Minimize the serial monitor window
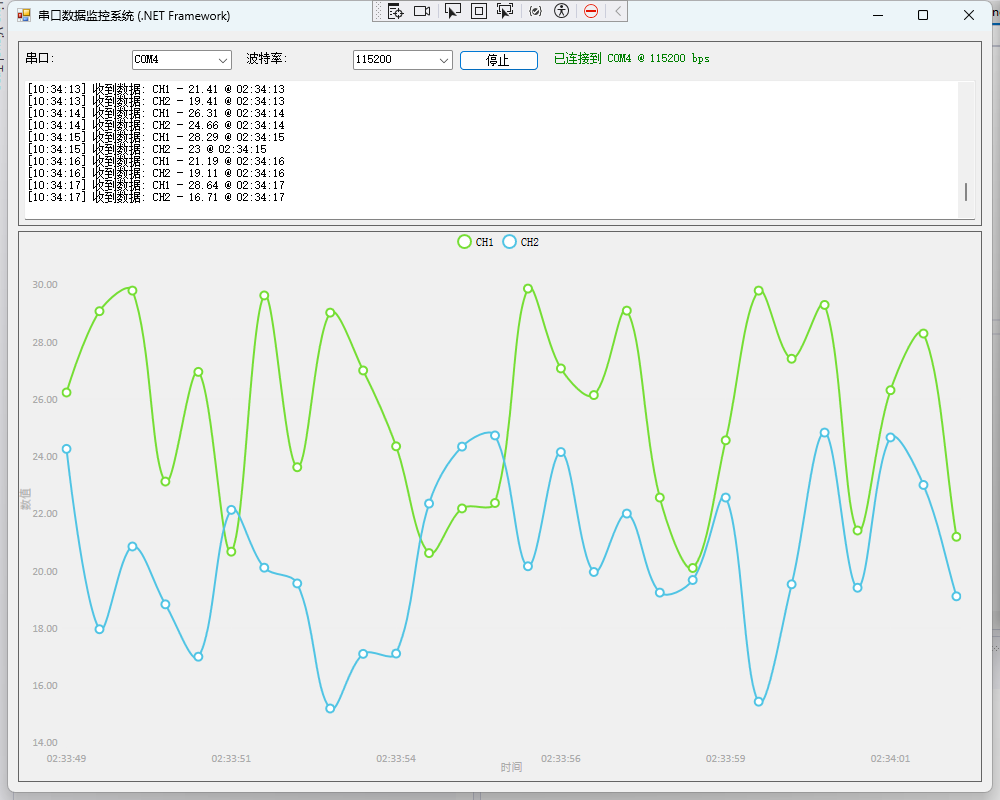The height and width of the screenshot is (800, 1000). click(x=878, y=15)
